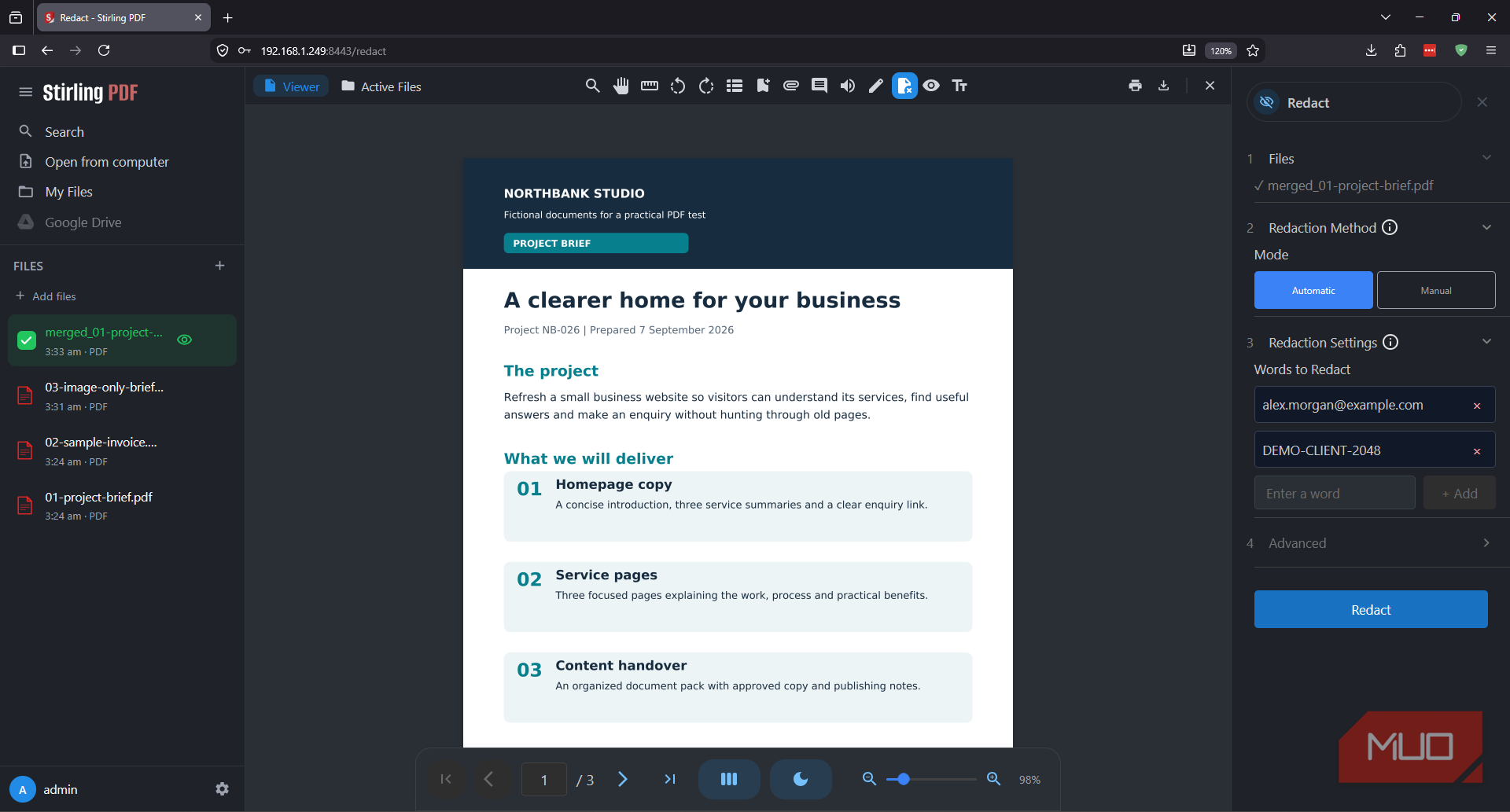Switch to the Active Files tab

381,86
